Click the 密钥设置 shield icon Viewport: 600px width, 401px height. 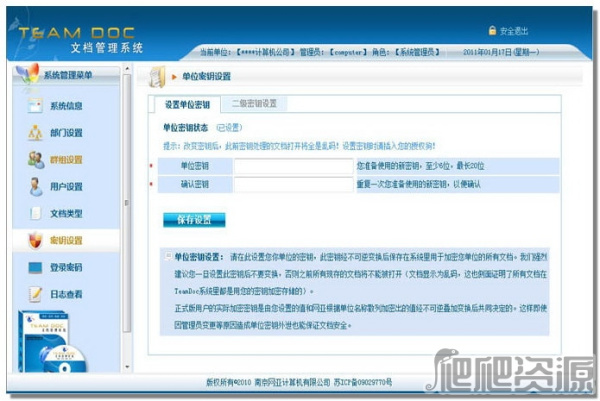coord(34,240)
